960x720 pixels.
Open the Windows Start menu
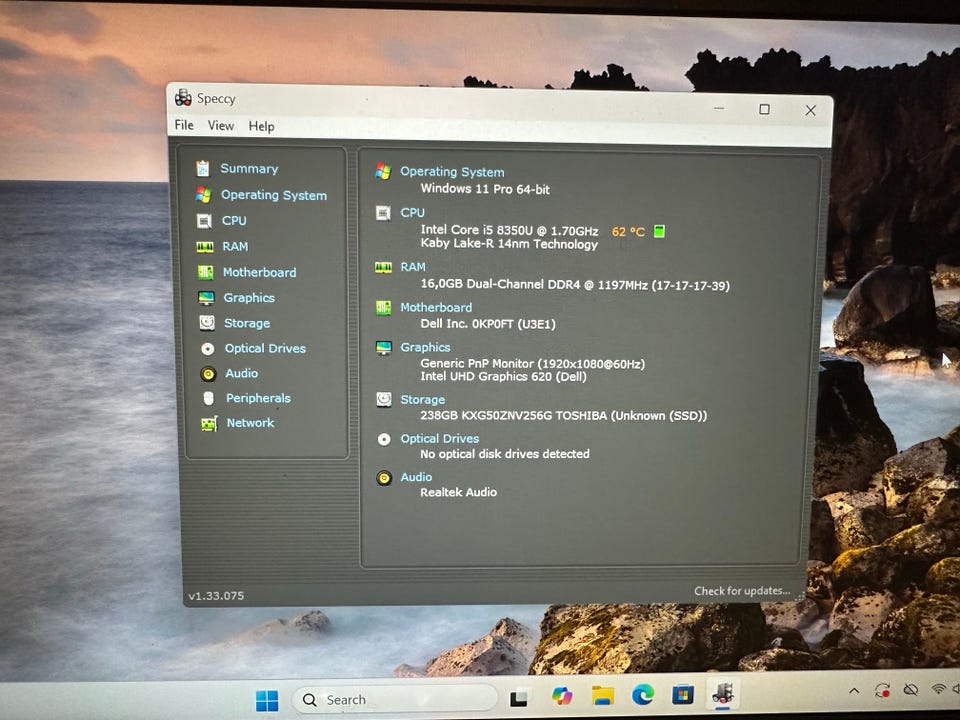pos(267,700)
